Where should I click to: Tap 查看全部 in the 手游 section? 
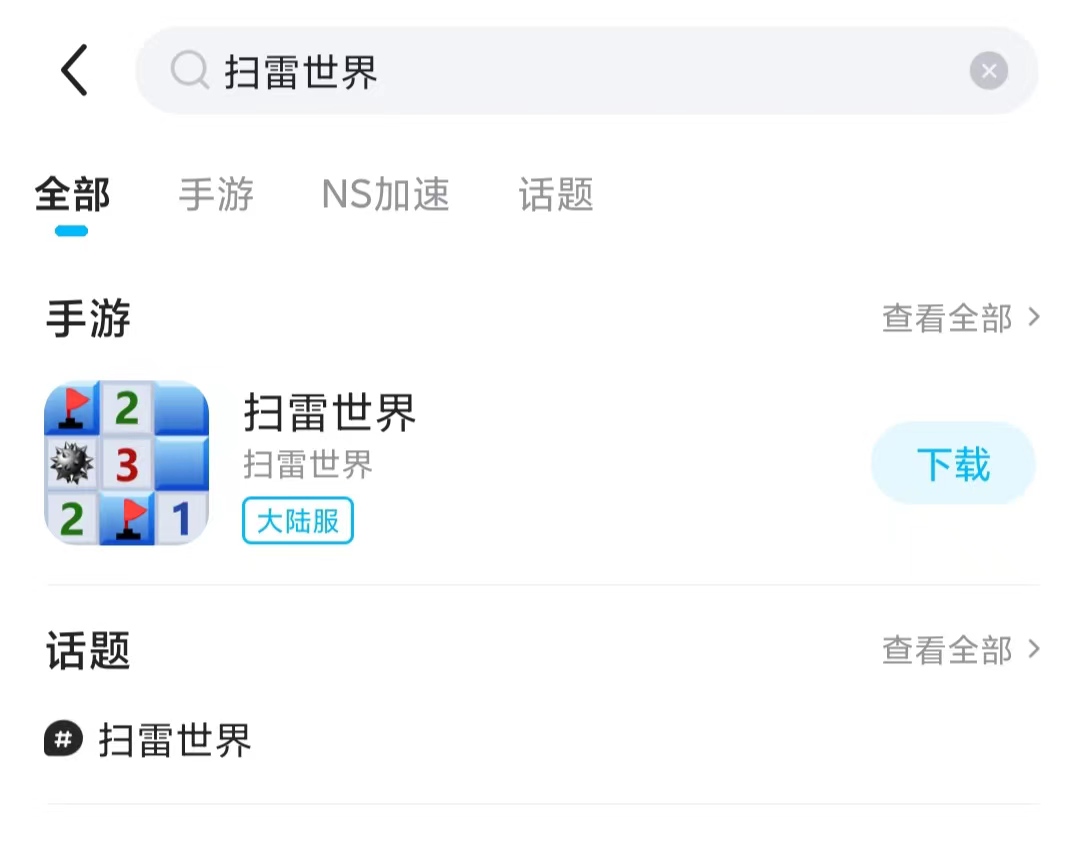[947, 319]
